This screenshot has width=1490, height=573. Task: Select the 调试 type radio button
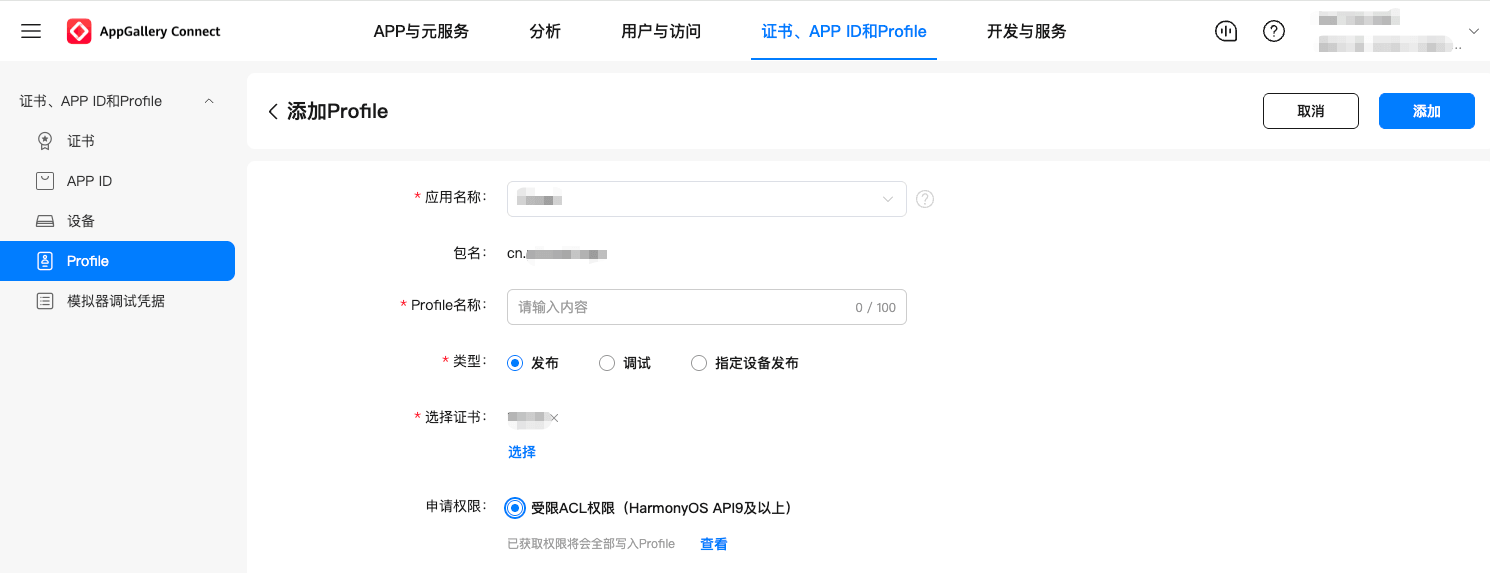coord(607,363)
